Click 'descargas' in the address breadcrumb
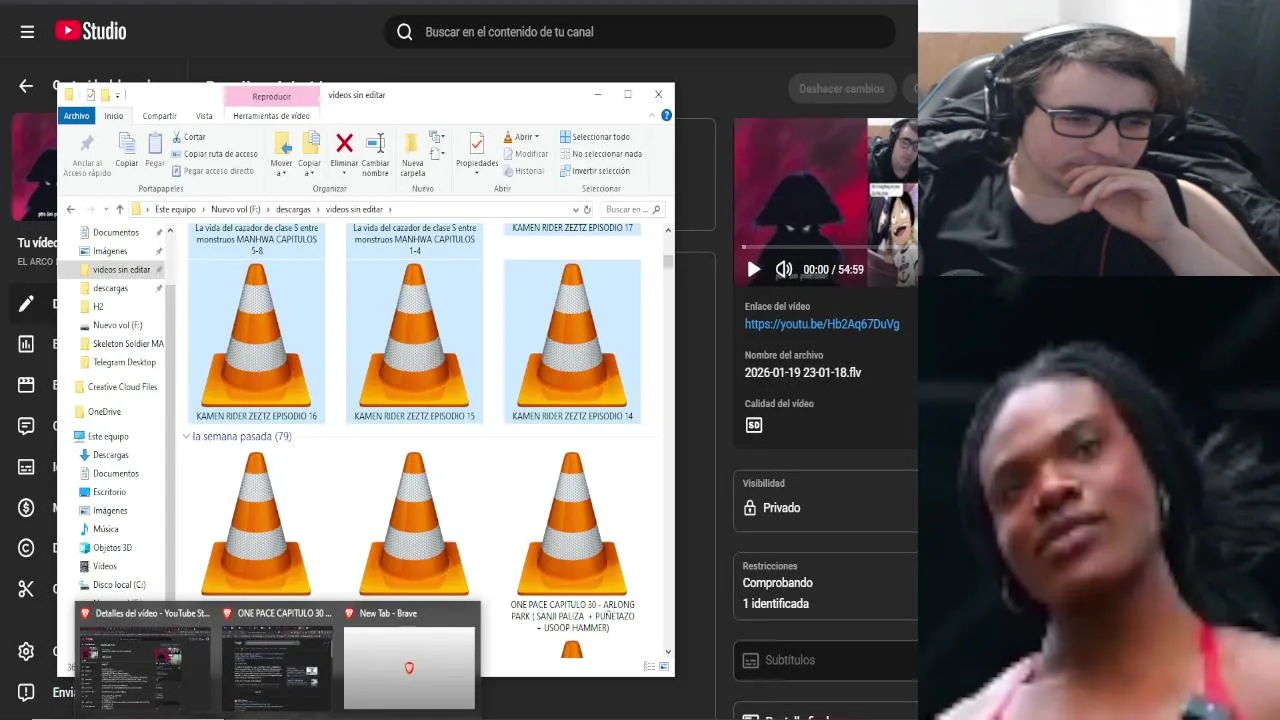 tap(293, 210)
